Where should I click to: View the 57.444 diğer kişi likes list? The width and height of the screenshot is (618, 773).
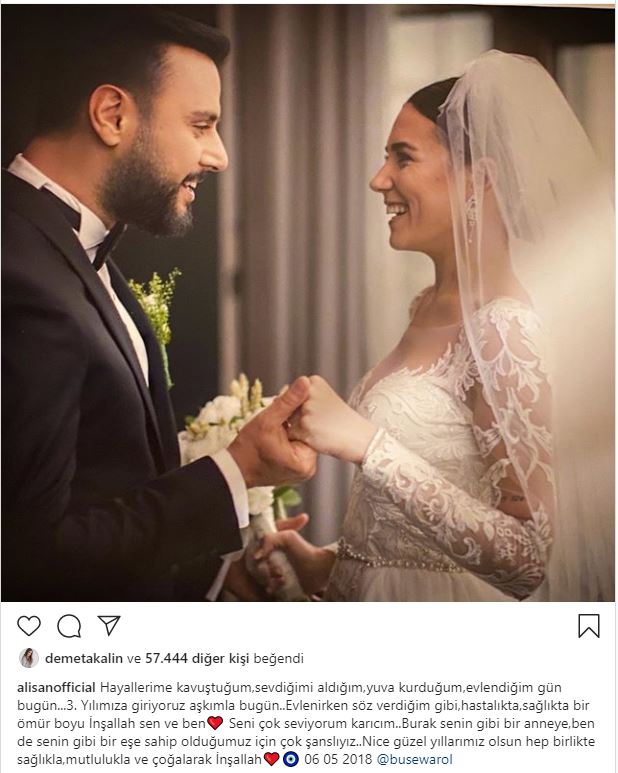click(x=197, y=659)
